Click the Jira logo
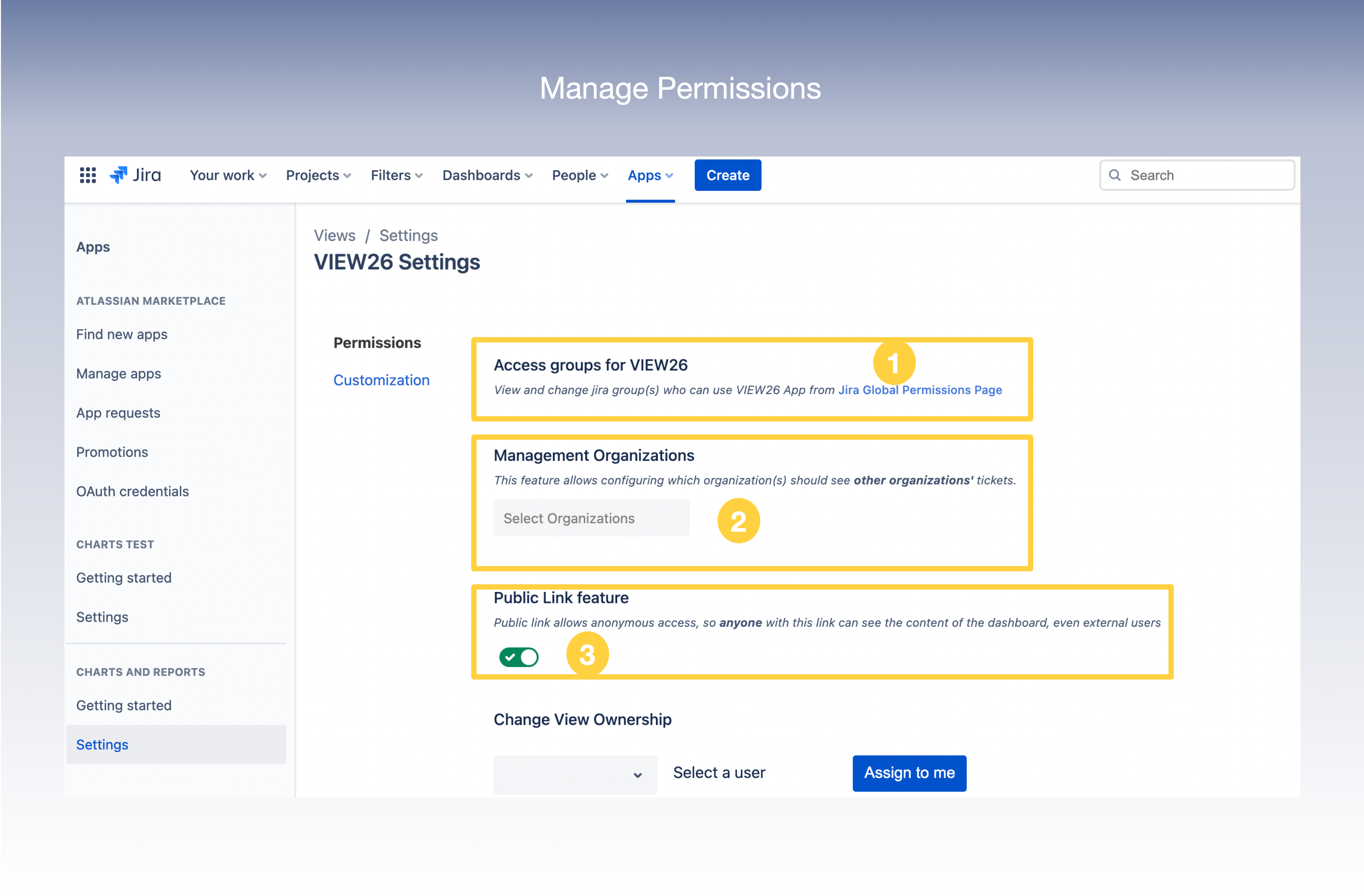The image size is (1364, 896). coord(135,175)
